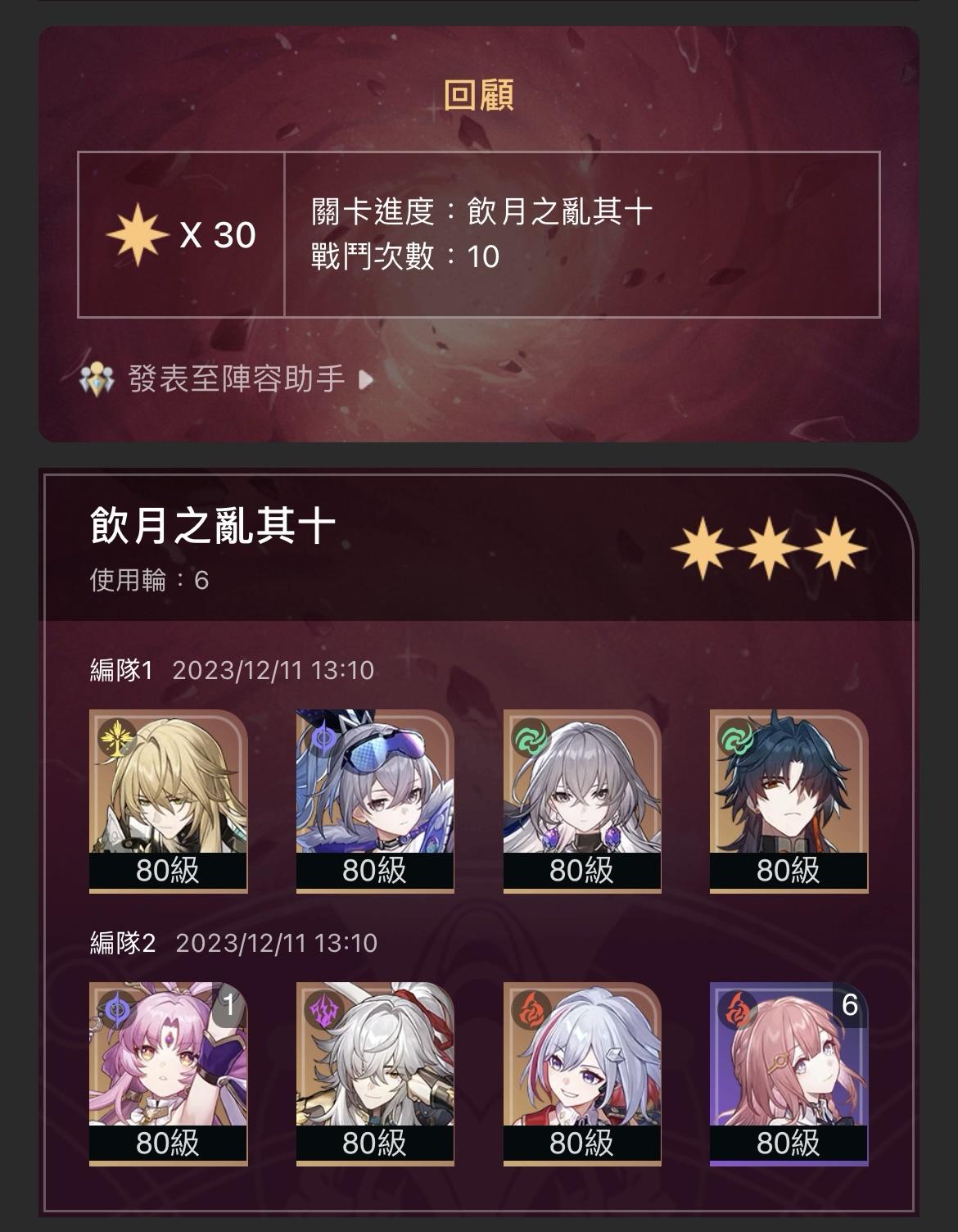Open the pink-haired Quantum character in Team 2
Screen dimensions: 958x1232
tap(168, 1074)
